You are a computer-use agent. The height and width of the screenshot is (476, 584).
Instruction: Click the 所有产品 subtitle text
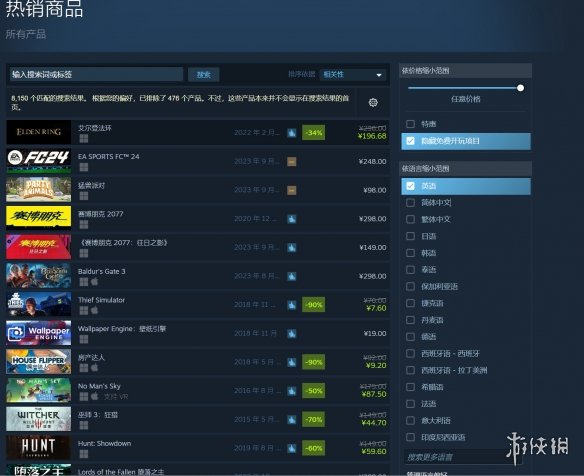(x=26, y=34)
